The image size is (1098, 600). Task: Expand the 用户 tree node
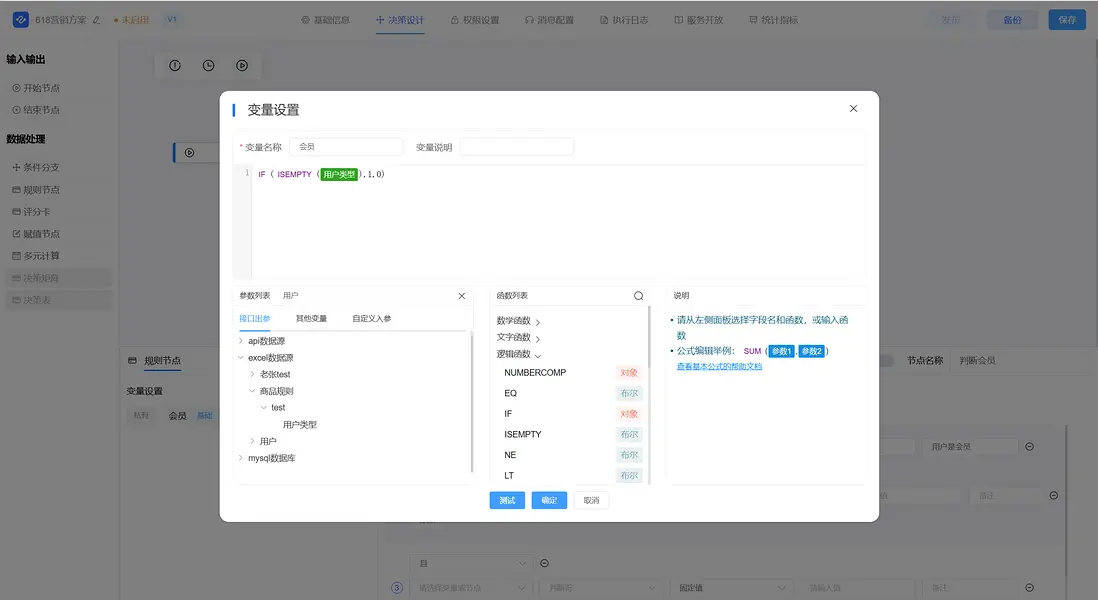[252, 441]
